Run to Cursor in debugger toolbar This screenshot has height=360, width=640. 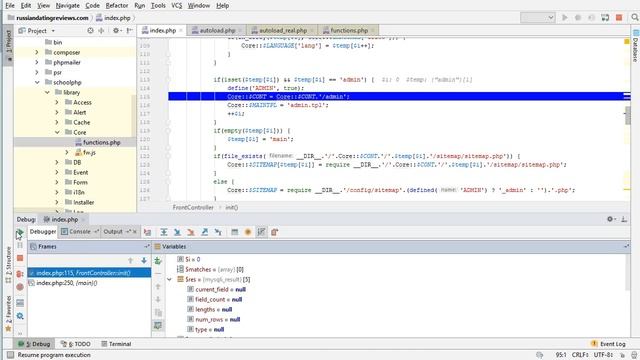click(x=218, y=232)
